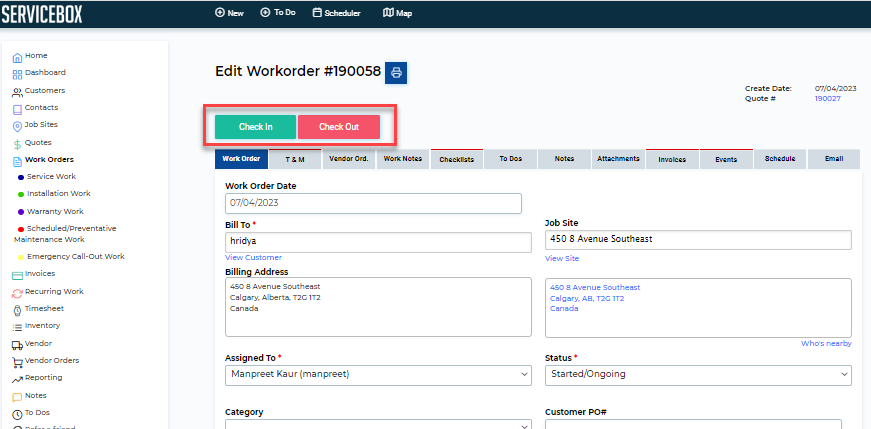
Task: Click the Invoices card icon
Action: [17, 275]
